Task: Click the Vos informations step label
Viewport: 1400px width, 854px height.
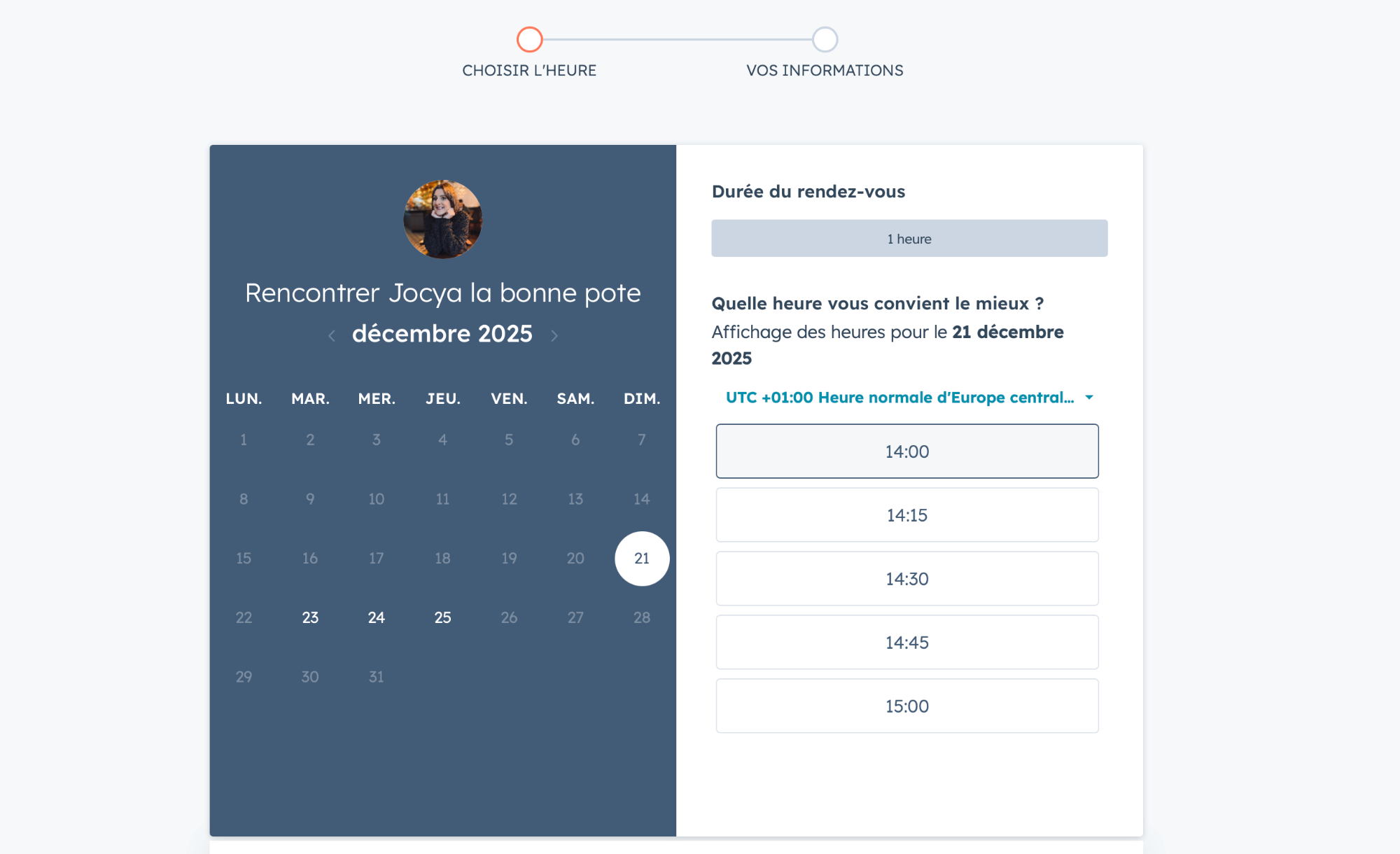Action: pyautogui.click(x=825, y=71)
